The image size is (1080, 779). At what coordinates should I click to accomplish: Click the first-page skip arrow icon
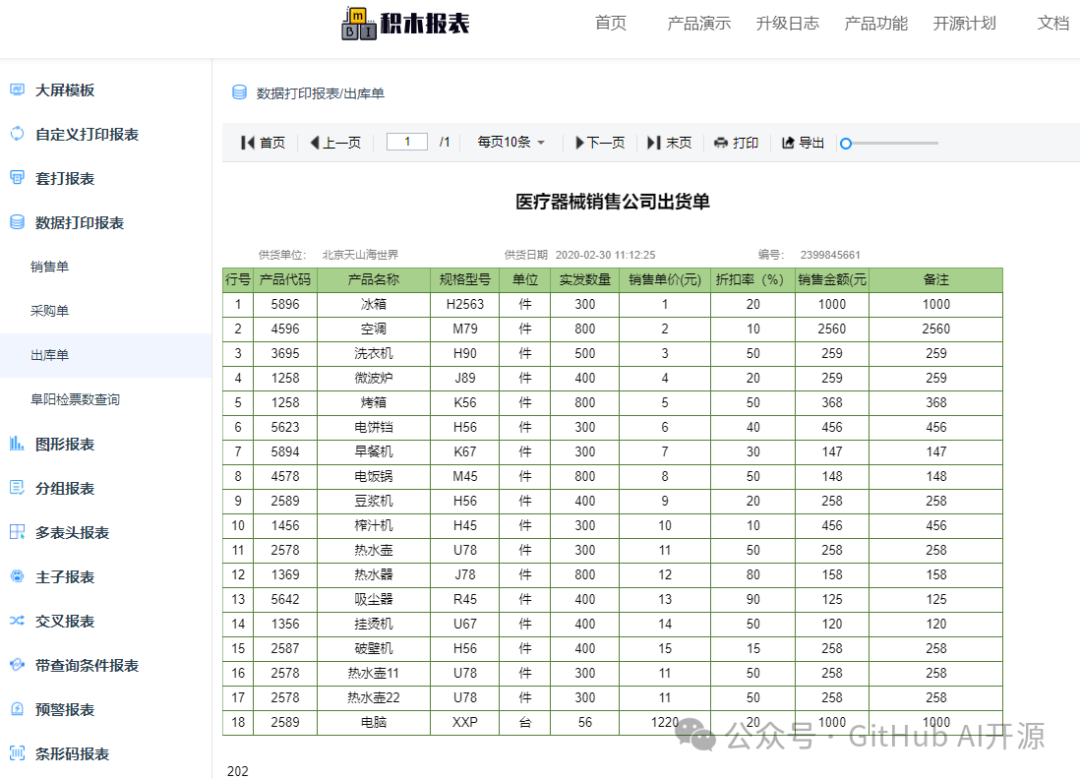[247, 143]
